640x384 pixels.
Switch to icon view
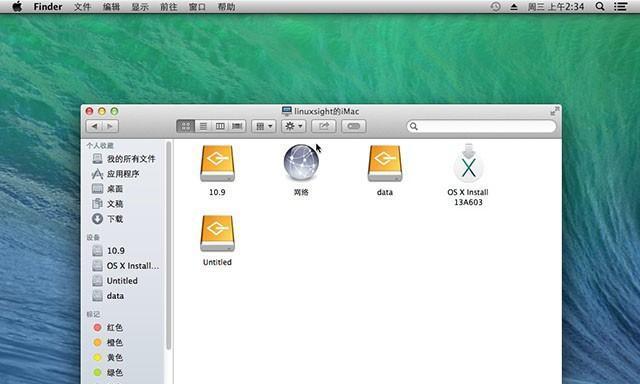[x=186, y=126]
